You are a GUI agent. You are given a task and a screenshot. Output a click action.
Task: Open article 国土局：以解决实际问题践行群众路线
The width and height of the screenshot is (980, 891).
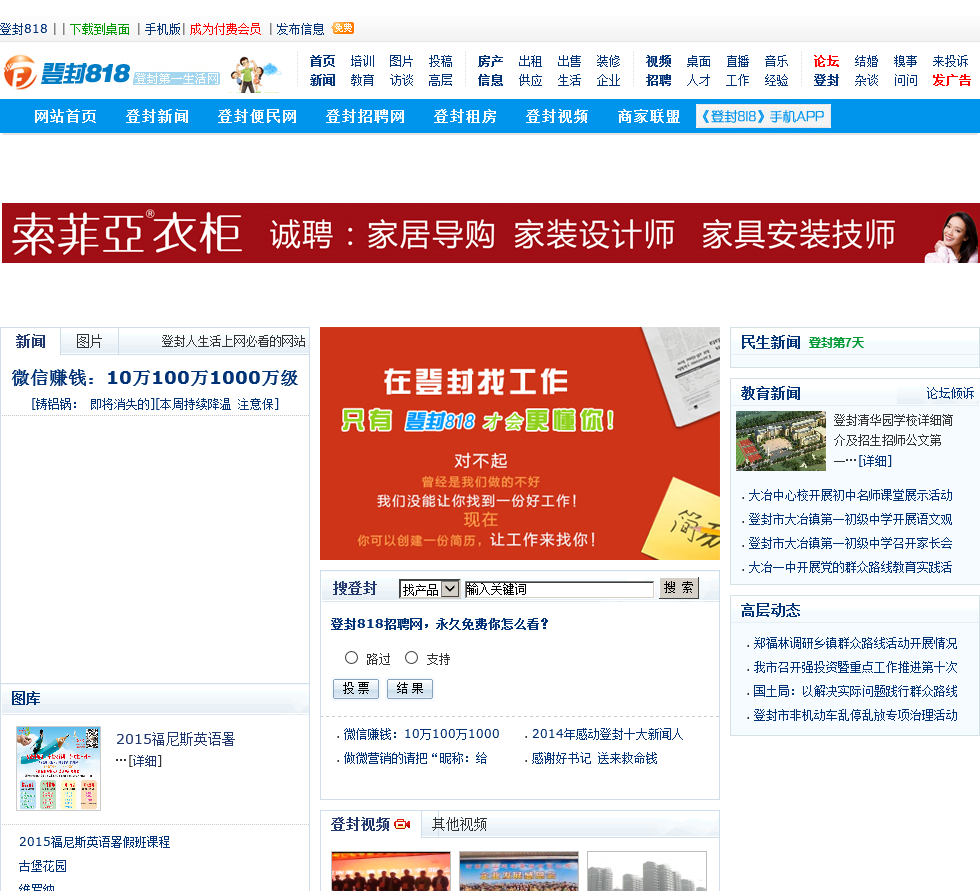(855, 691)
